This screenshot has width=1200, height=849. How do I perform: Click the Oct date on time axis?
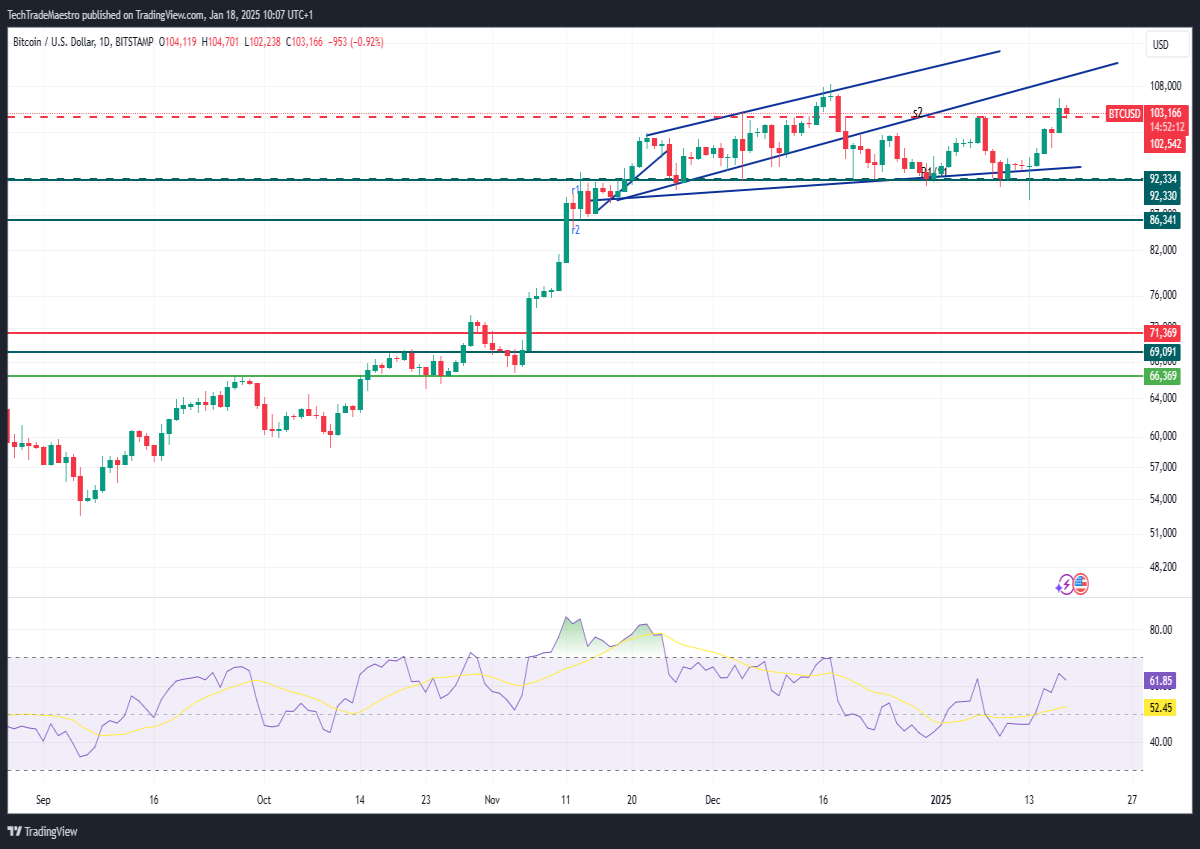click(264, 801)
